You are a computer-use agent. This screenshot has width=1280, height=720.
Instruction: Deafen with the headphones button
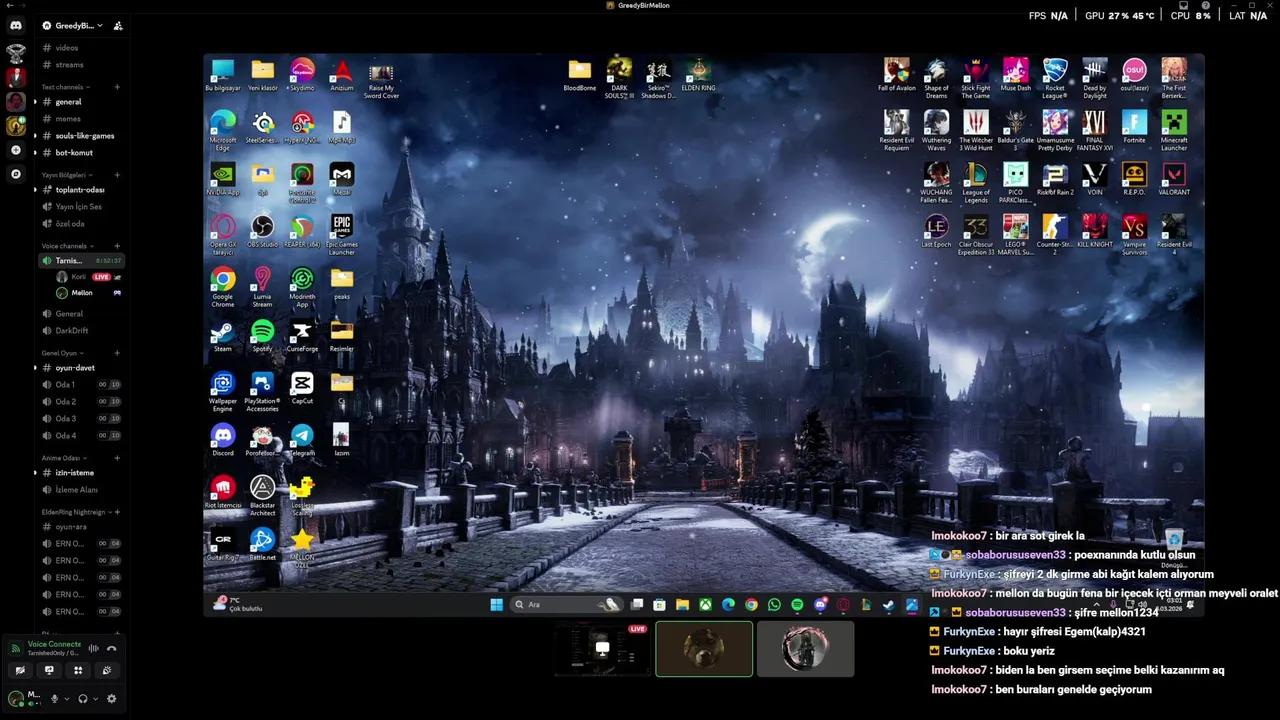[x=83, y=699]
